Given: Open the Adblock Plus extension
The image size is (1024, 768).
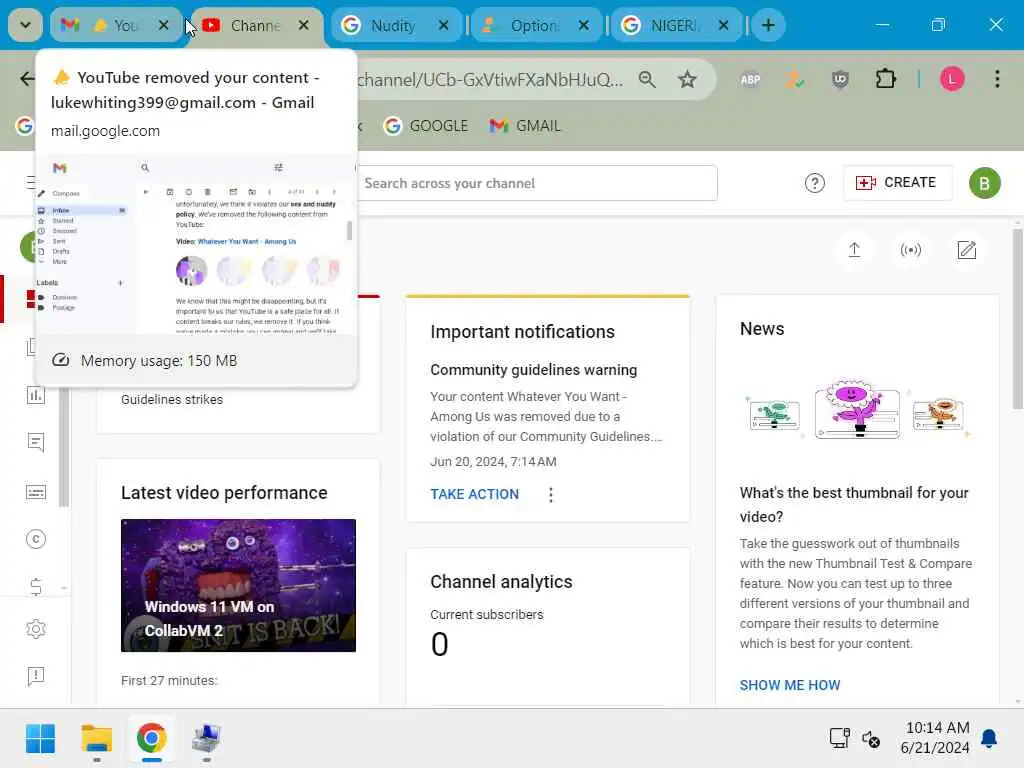Looking at the screenshot, I should coord(750,80).
